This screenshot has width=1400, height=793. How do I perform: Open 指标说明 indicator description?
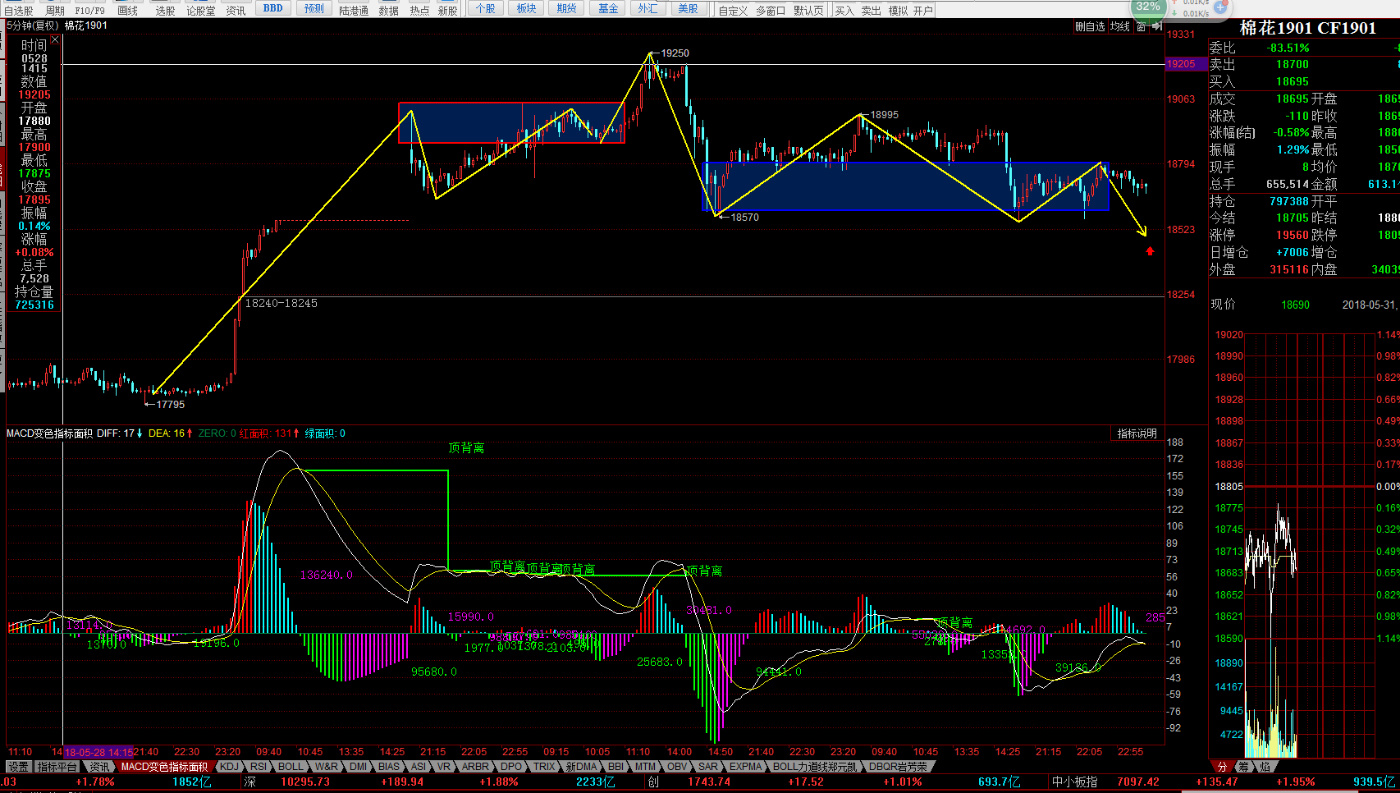(x=1136, y=433)
